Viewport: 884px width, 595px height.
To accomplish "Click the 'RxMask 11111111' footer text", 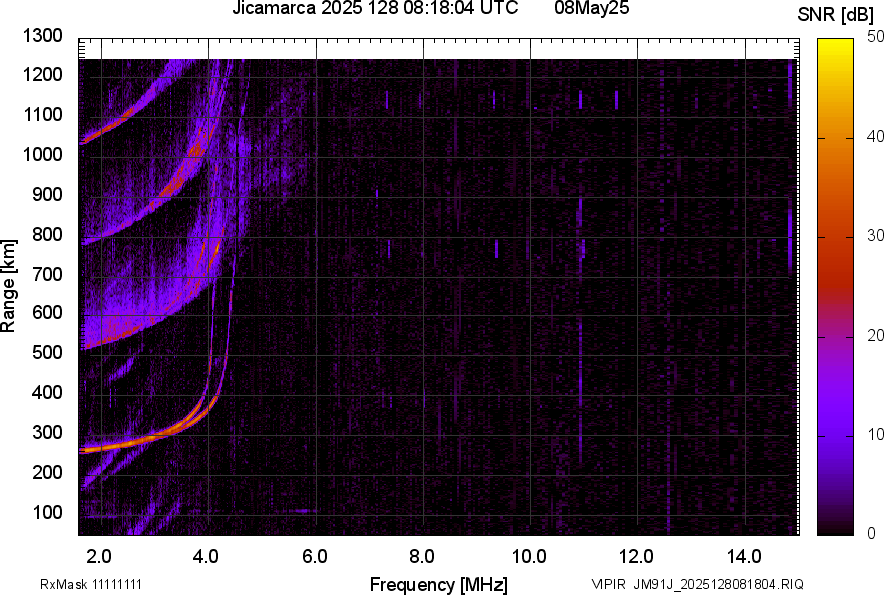I will click(x=91, y=584).
